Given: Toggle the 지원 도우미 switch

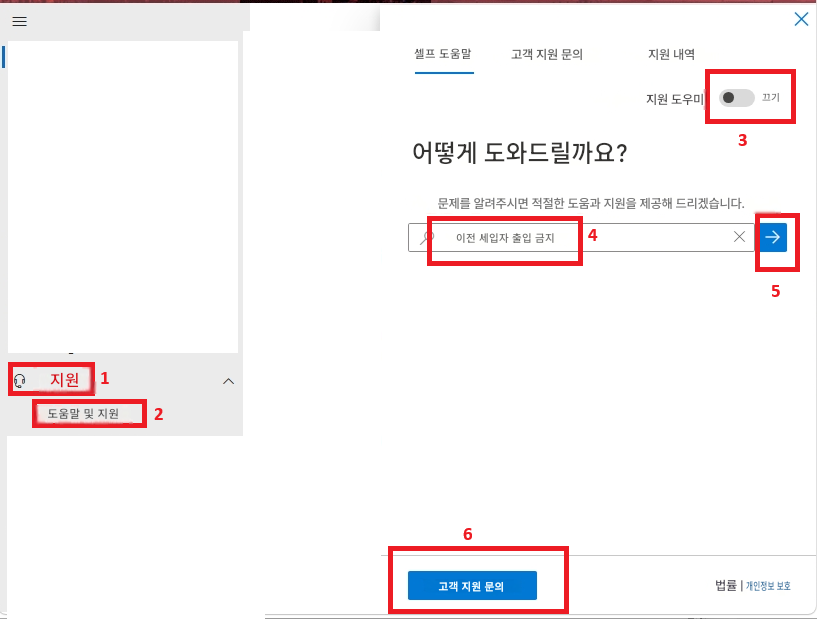Looking at the screenshot, I should point(737,98).
